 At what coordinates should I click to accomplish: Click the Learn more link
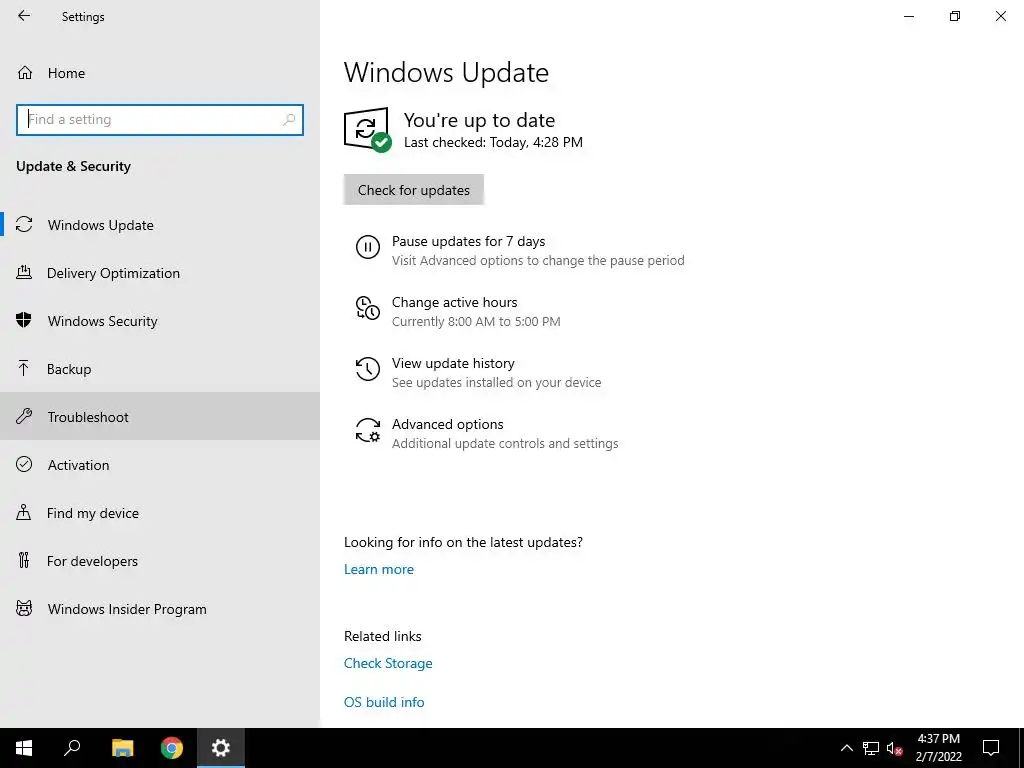[x=379, y=569]
